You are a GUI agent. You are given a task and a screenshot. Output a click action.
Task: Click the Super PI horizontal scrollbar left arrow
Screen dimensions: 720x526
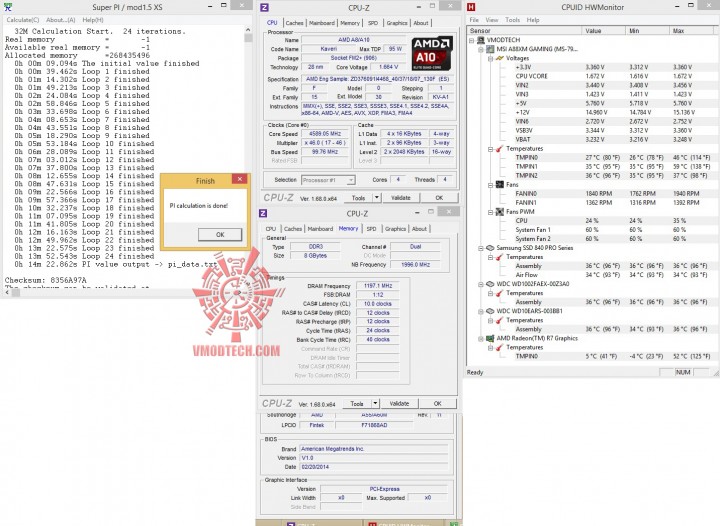pos(6,293)
